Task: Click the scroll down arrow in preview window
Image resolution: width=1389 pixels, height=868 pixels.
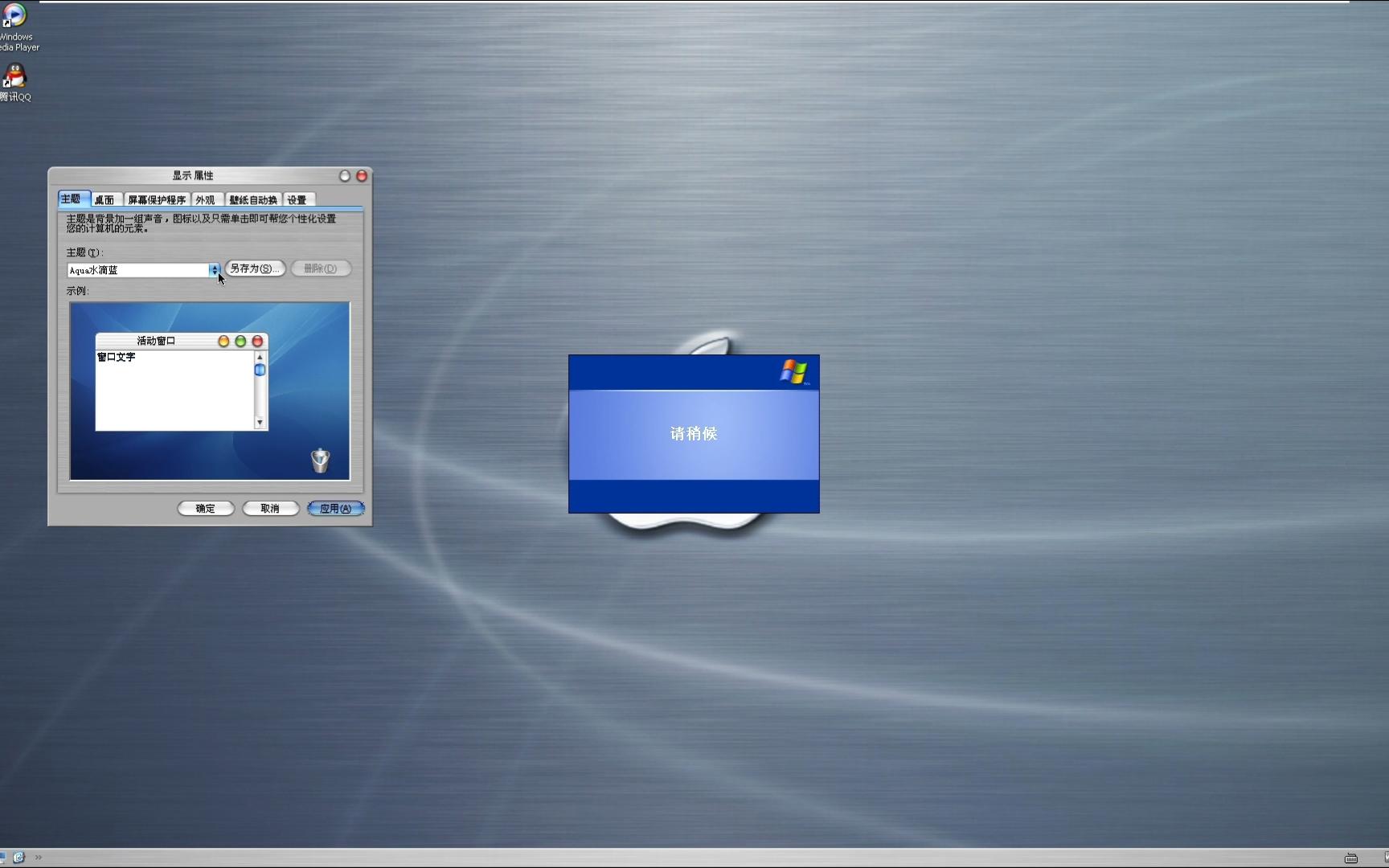Action: pos(260,423)
